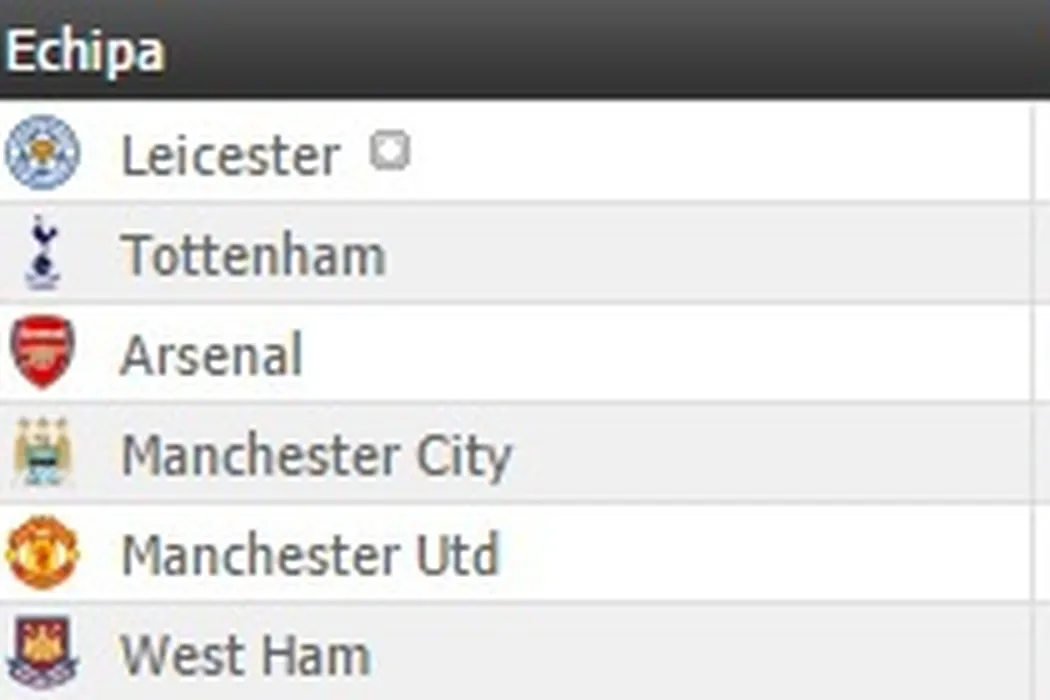1050x700 pixels.
Task: Click the small square icon beside Leicester
Action: coord(389,152)
